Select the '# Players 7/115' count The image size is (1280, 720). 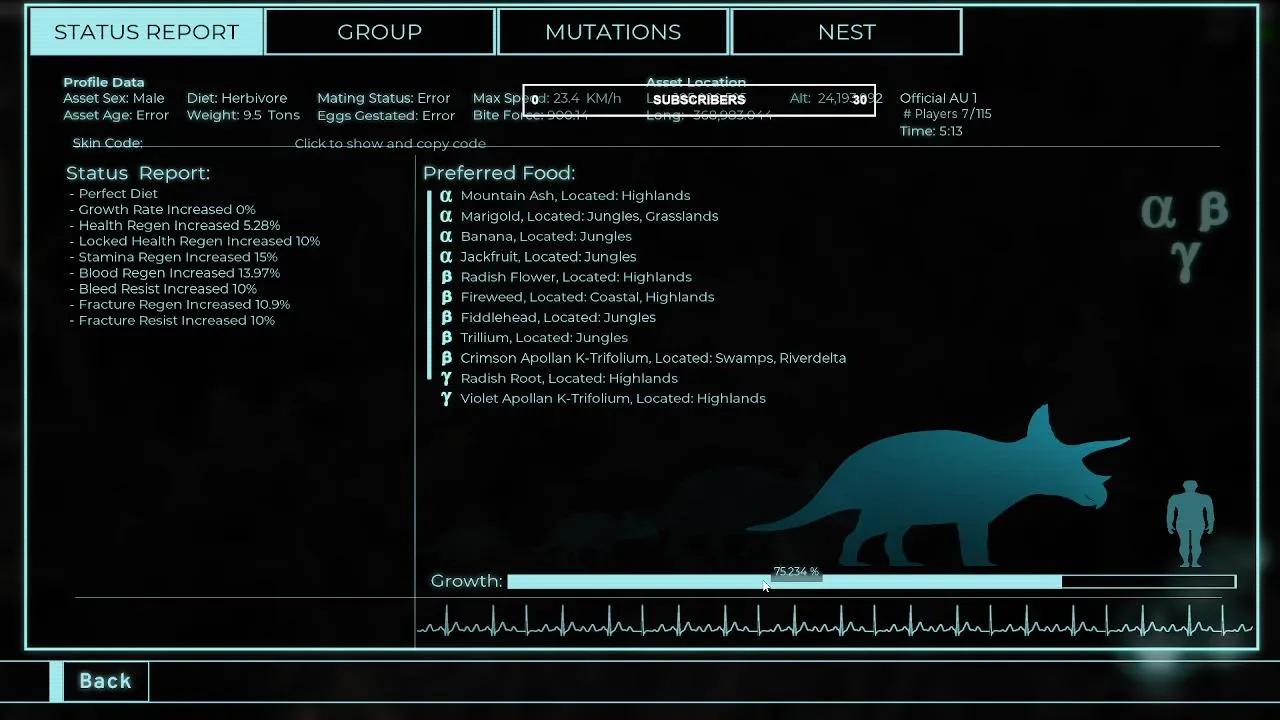click(x=947, y=115)
